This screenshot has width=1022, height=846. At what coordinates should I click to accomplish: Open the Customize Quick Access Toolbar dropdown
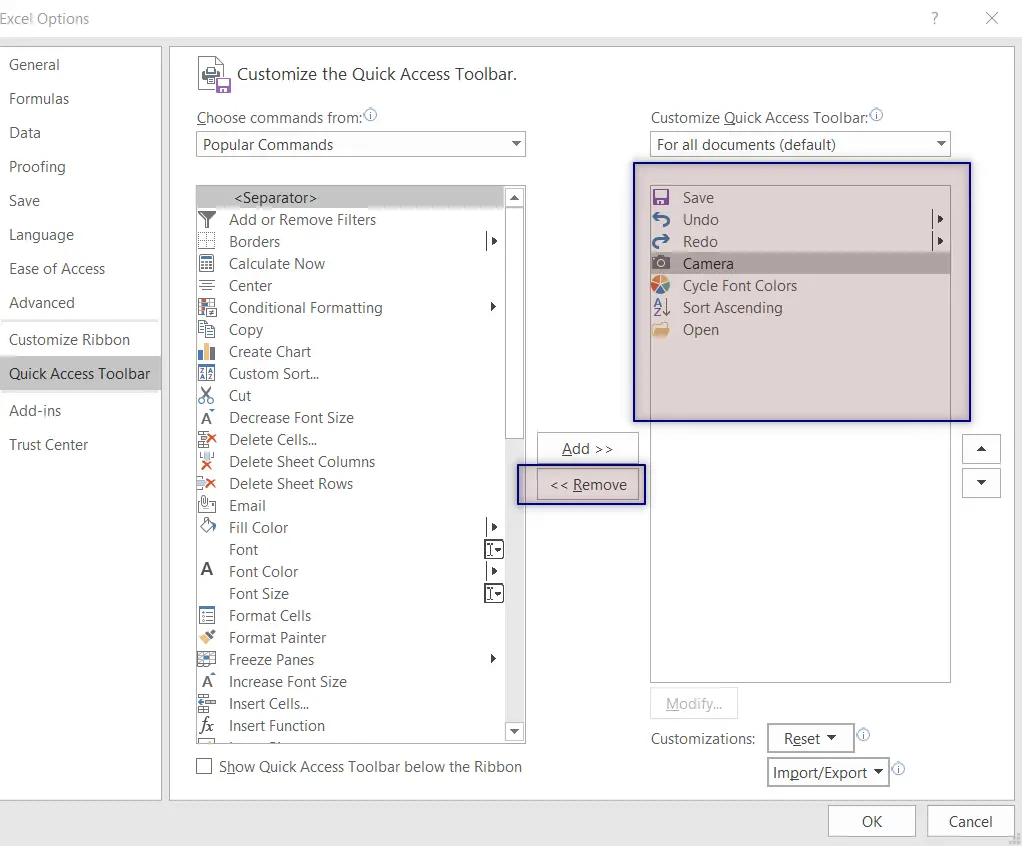click(x=800, y=144)
